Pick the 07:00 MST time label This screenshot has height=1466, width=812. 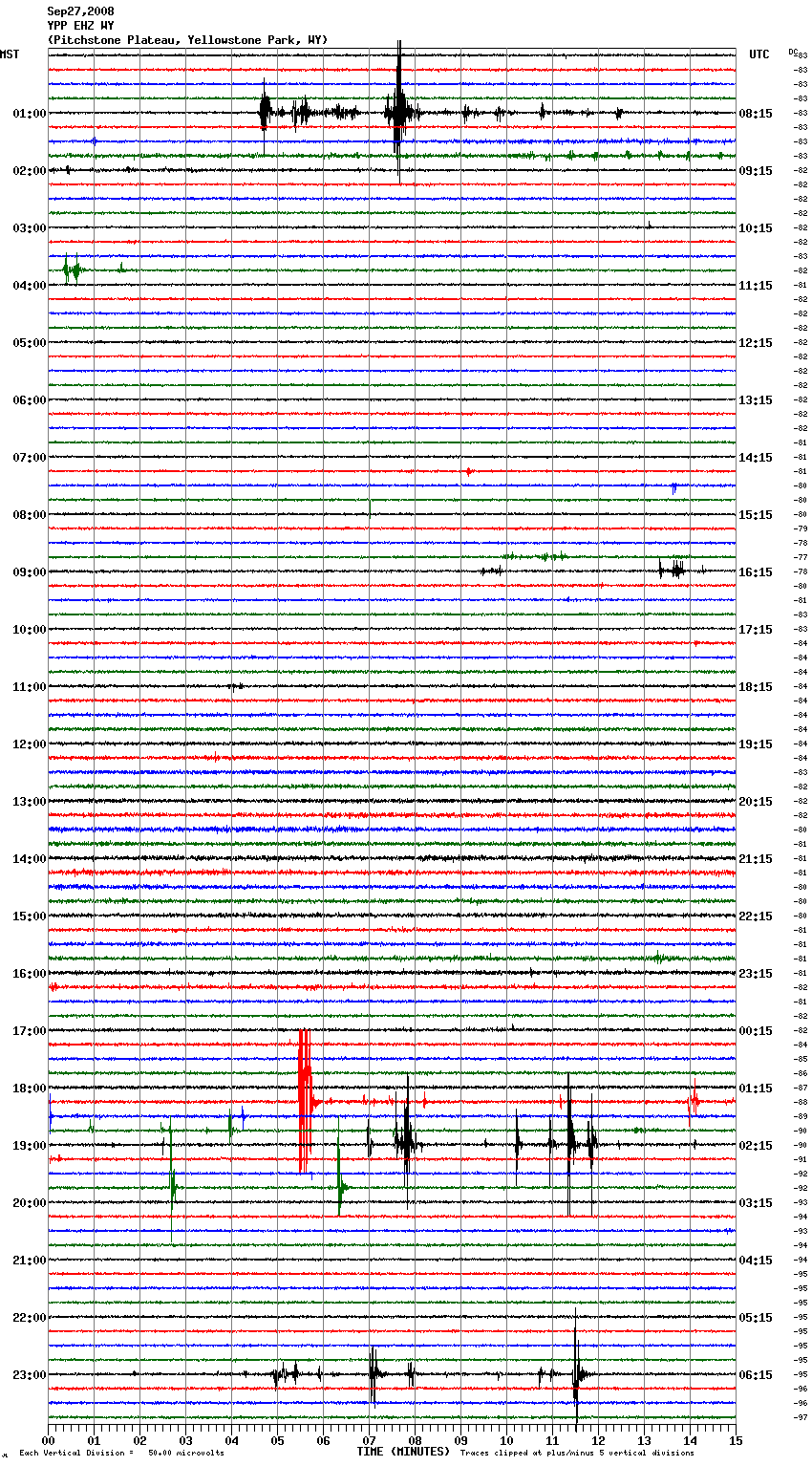[30, 458]
